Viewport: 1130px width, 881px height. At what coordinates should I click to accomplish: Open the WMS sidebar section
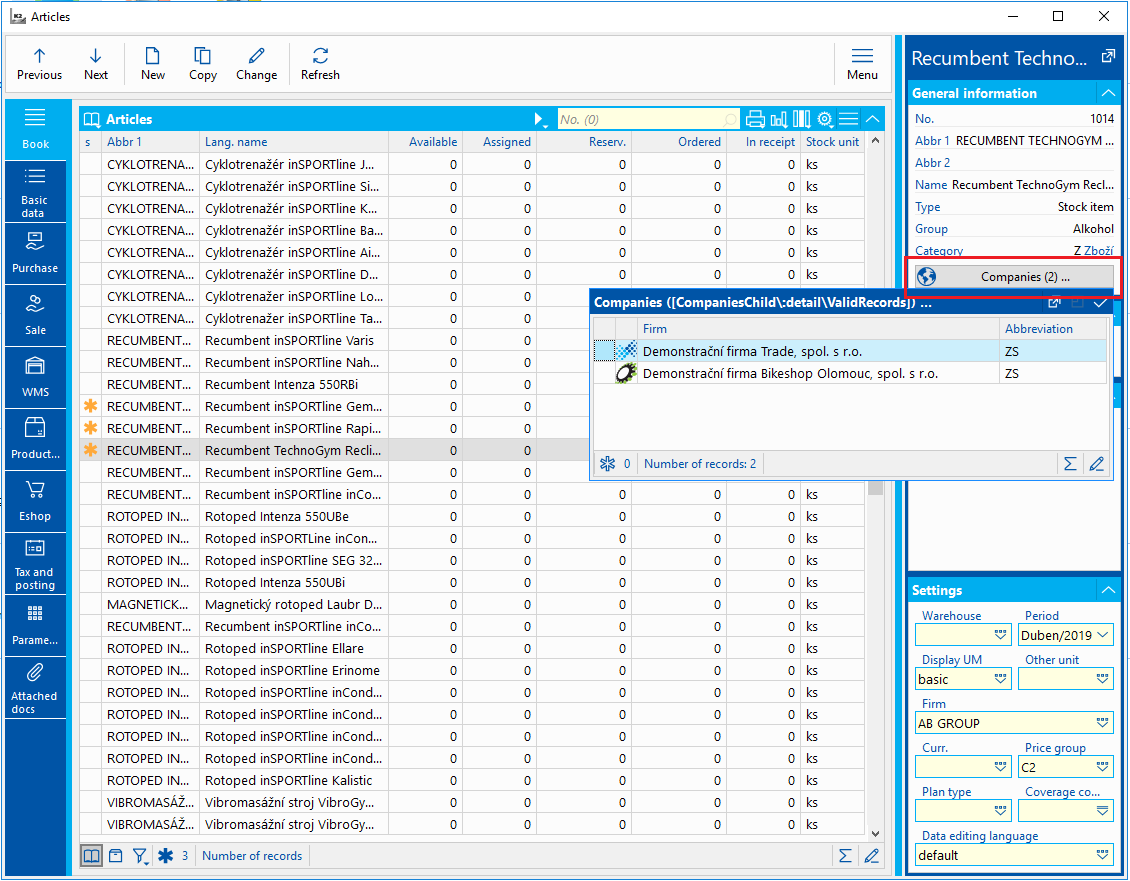click(35, 376)
